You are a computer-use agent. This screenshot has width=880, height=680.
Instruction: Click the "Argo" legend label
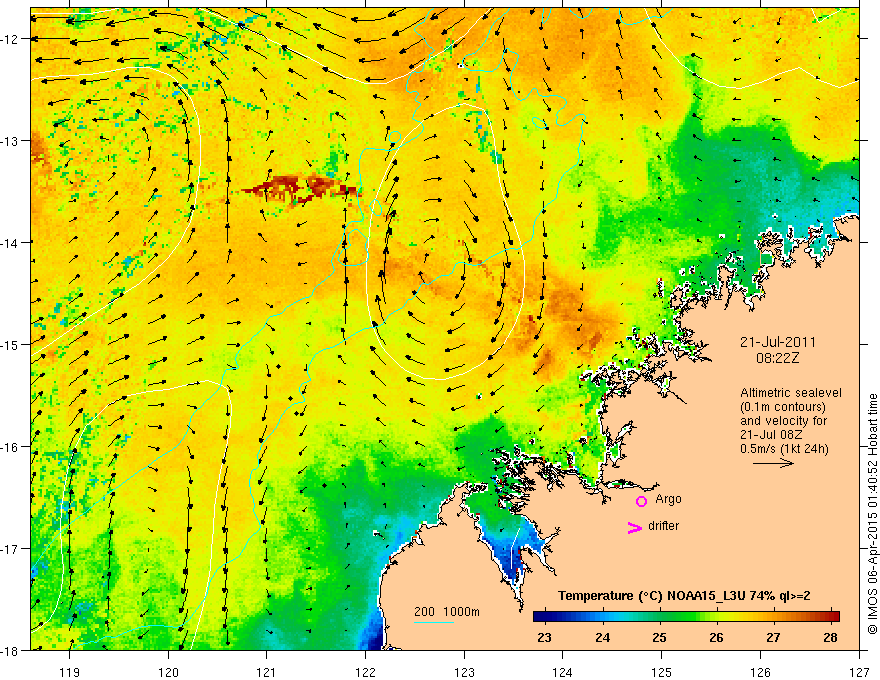(668, 499)
